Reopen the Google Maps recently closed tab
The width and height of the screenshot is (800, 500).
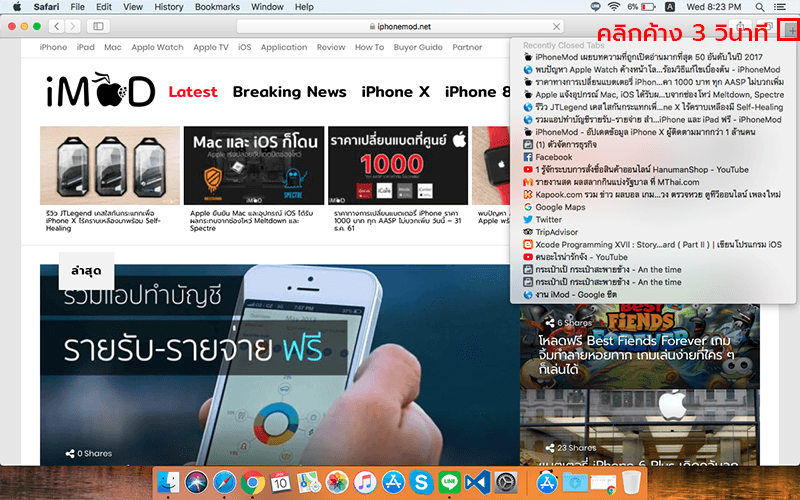coord(653,207)
